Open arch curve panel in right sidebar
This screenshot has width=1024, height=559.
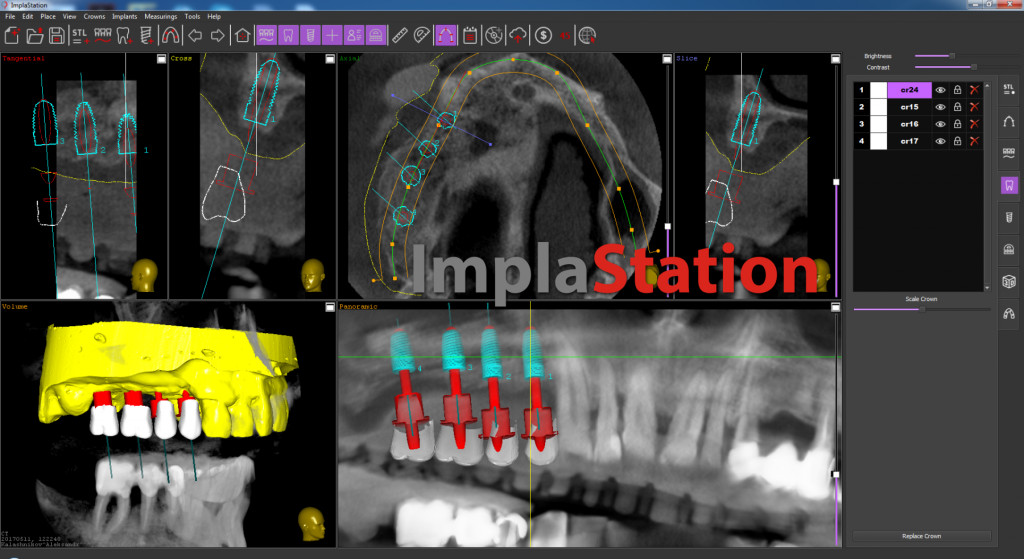click(1009, 121)
